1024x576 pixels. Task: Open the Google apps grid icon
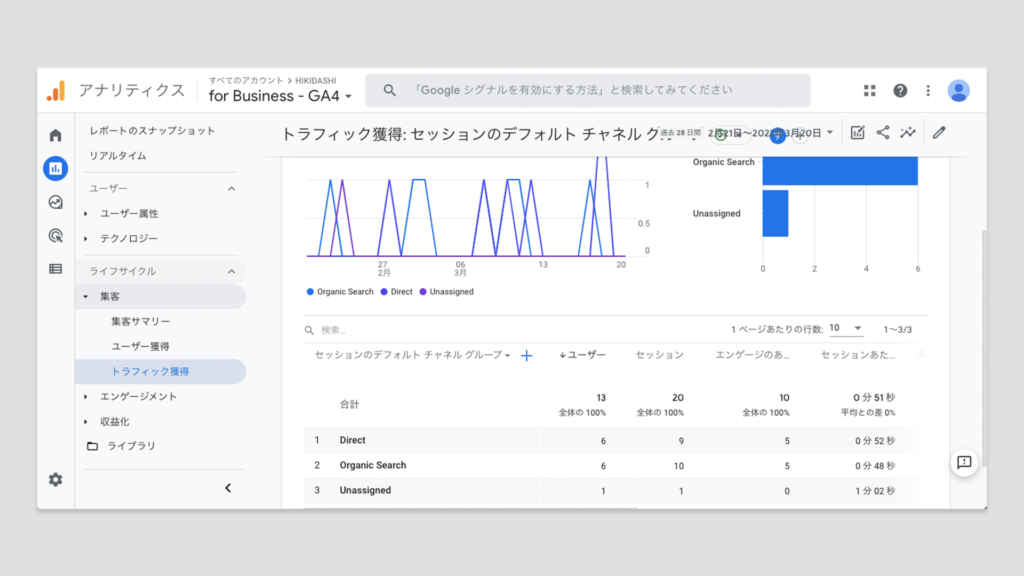click(x=870, y=91)
